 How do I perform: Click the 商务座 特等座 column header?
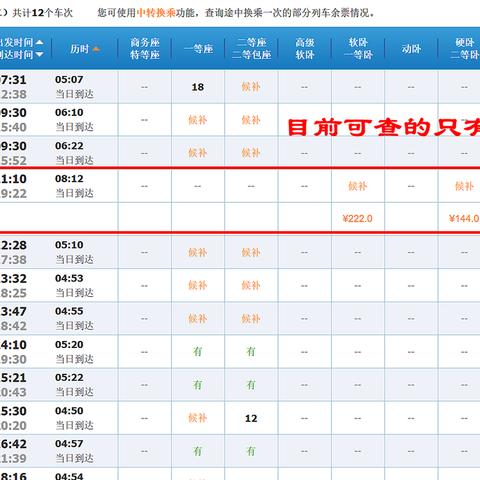coord(145,49)
